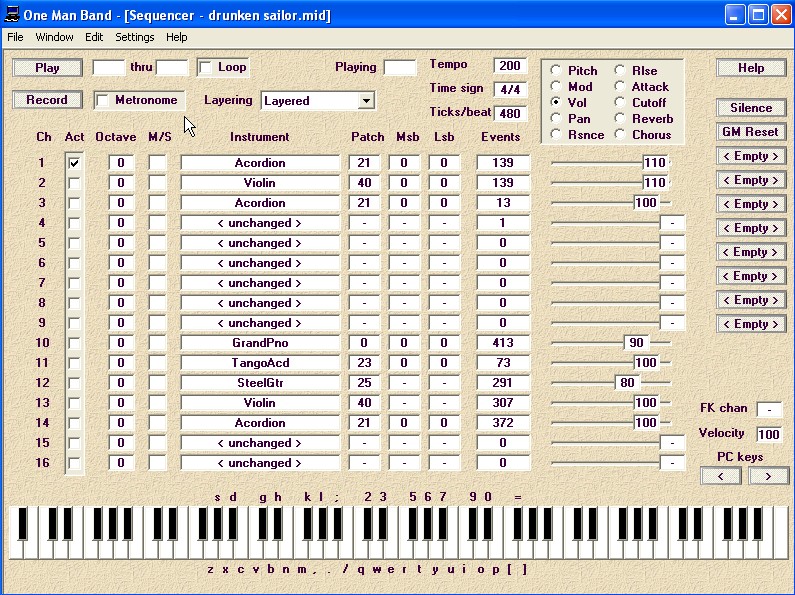
Task: Check the Act checkbox for channel 2
Action: point(75,183)
